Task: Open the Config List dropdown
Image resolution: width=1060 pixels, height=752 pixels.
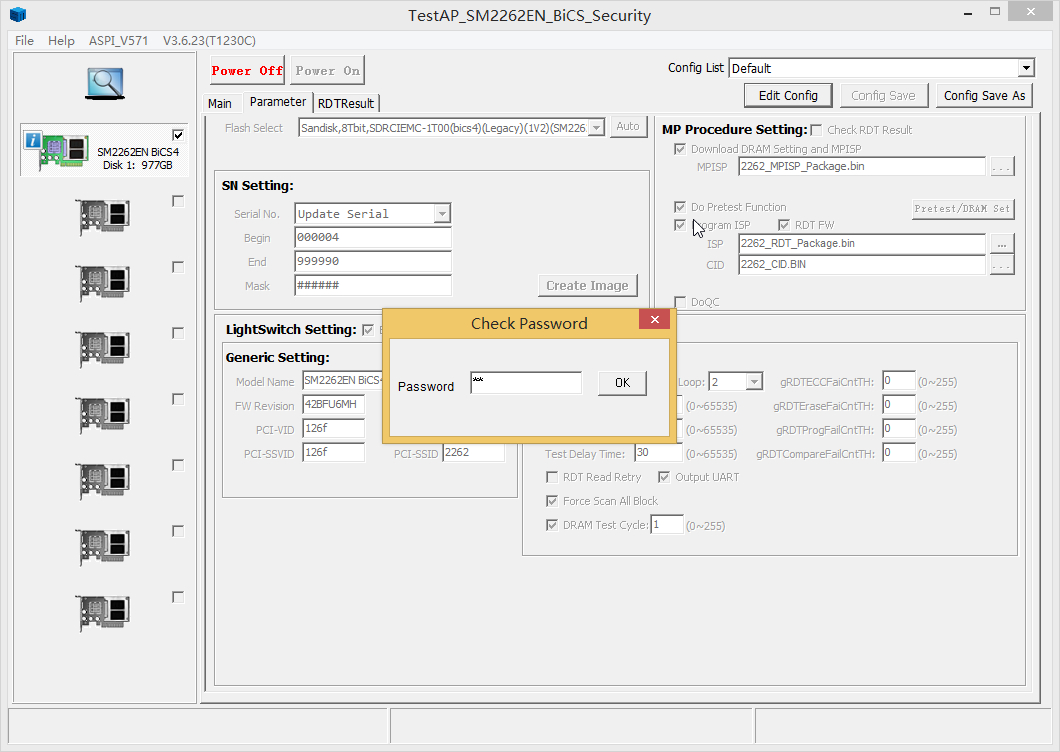Action: (1025, 68)
